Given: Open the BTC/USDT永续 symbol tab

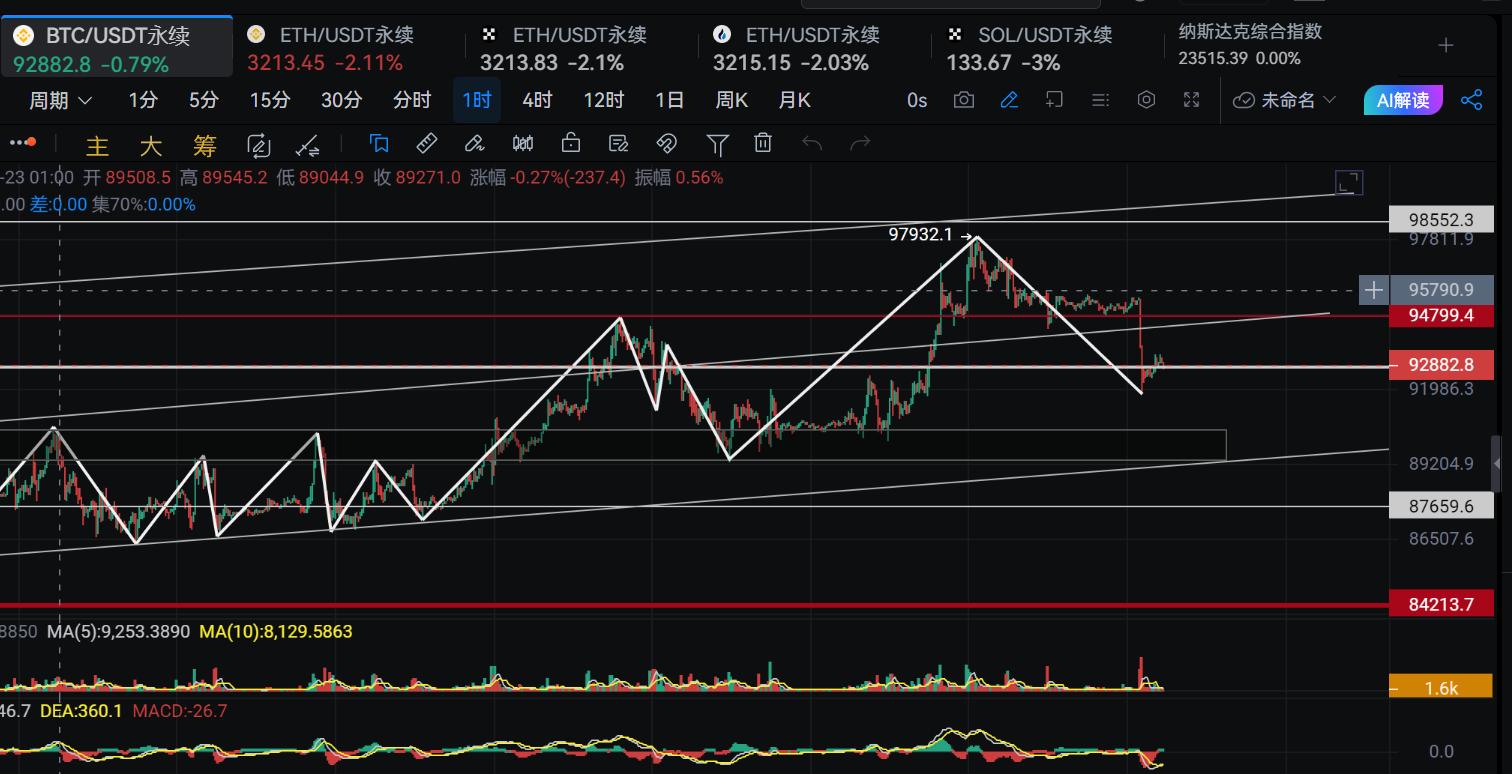Looking at the screenshot, I should [x=117, y=48].
